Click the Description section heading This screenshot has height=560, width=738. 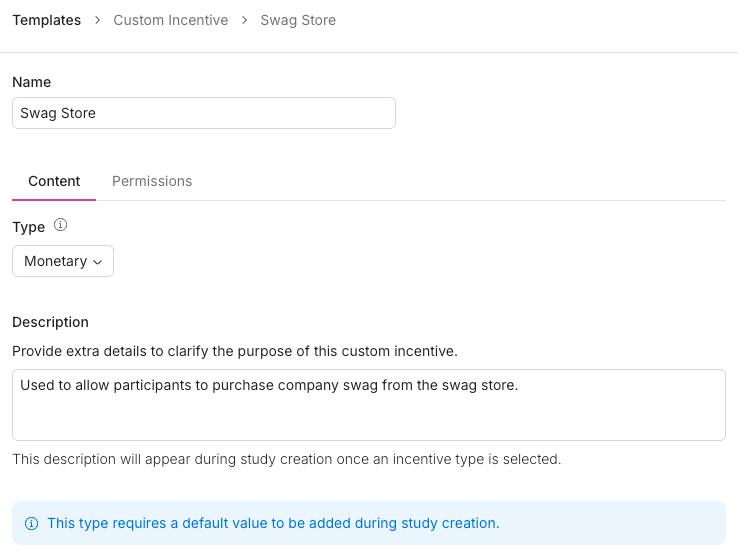pyautogui.click(x=50, y=322)
